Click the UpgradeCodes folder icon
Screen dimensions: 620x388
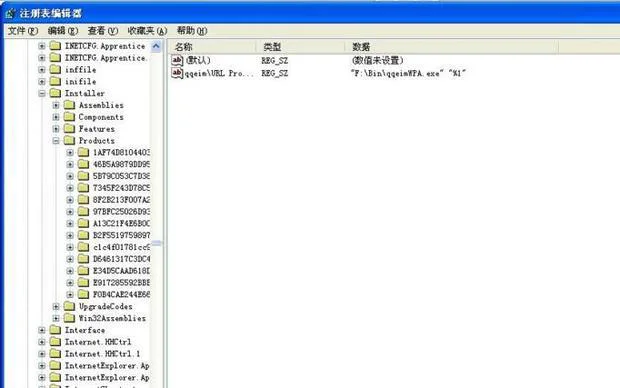pyautogui.click(x=69, y=306)
